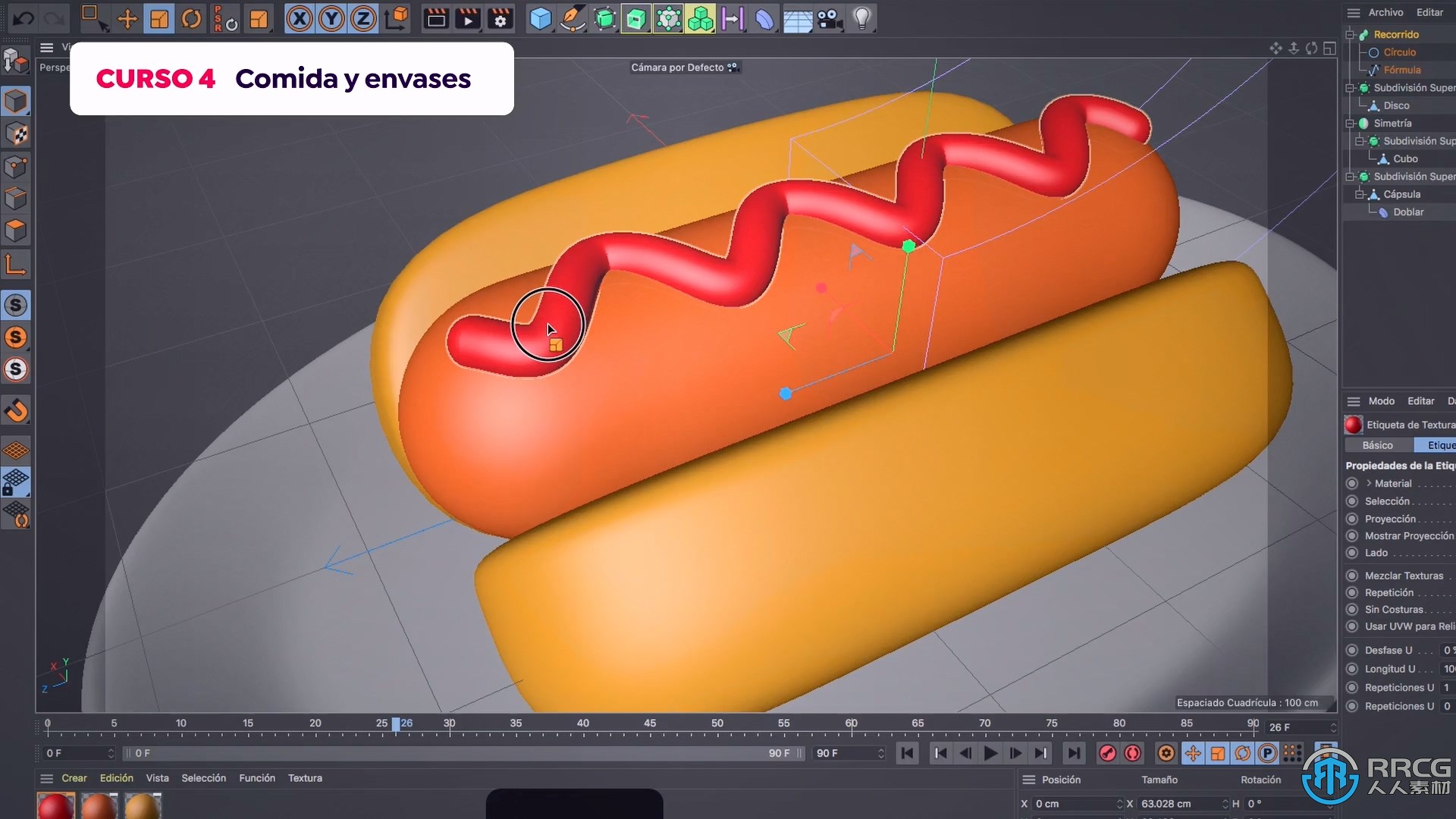Open the Subdivision Surface generators icon
Viewport: 1456px width, 819px height.
pyautogui.click(x=604, y=18)
